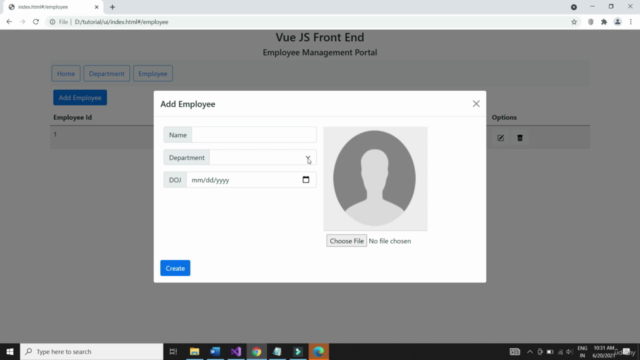
Task: Click the browser back arrow
Action: pyautogui.click(x=9, y=22)
